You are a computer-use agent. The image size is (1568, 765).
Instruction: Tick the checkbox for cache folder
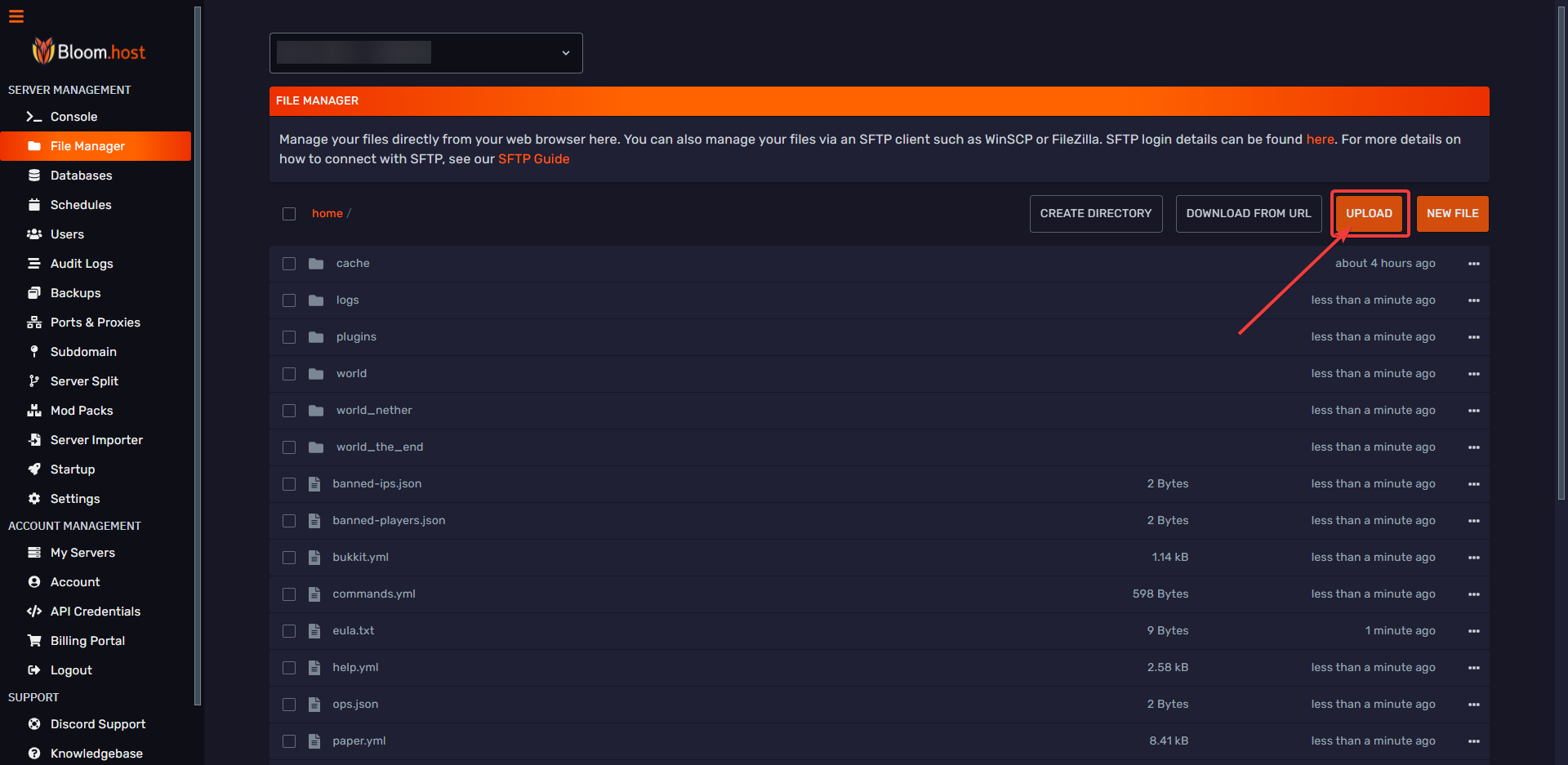click(289, 264)
